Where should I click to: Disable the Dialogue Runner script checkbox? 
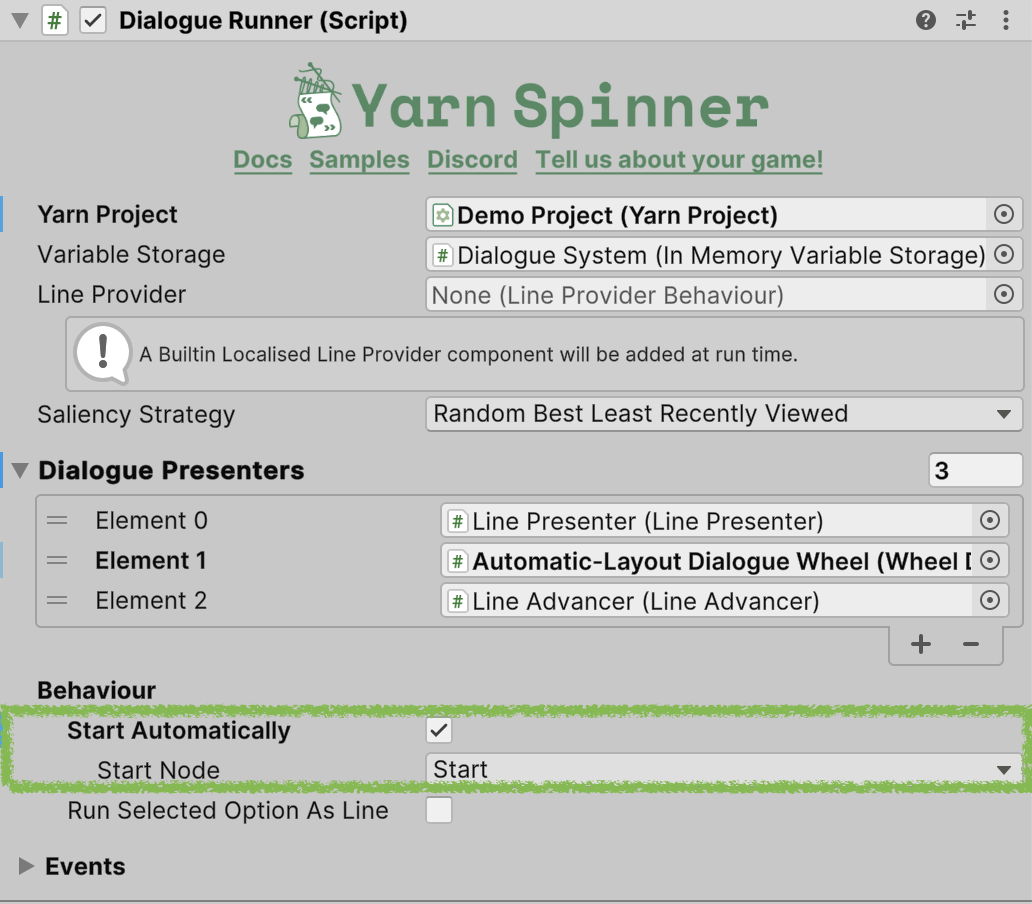click(93, 21)
